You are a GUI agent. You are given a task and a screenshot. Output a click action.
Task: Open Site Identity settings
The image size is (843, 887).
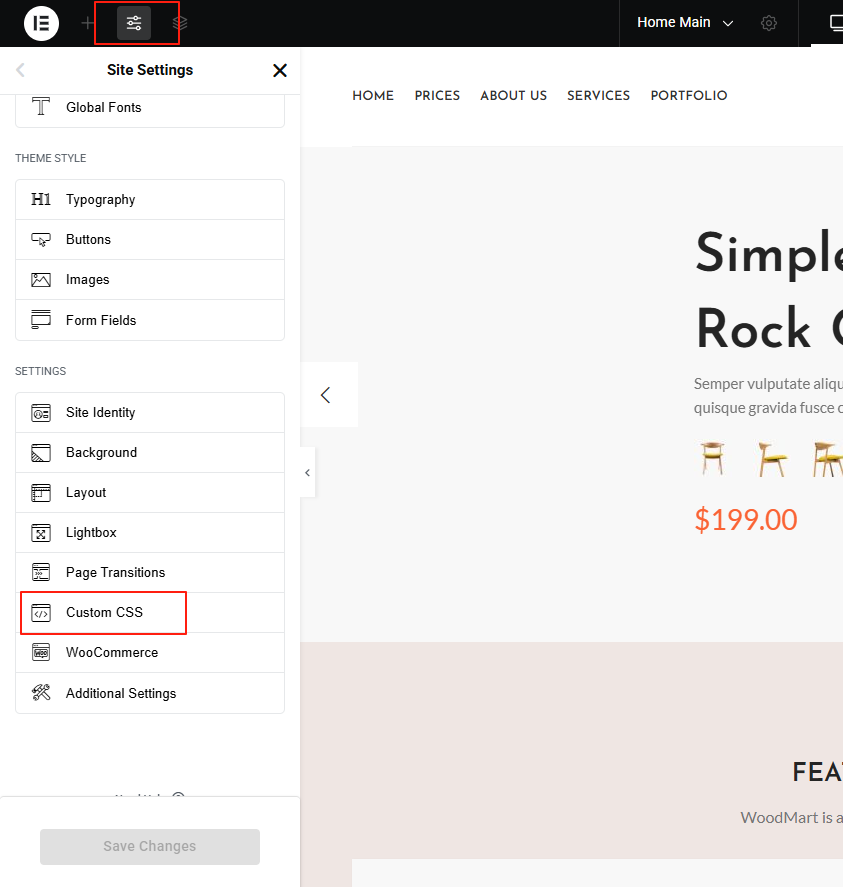click(x=100, y=412)
